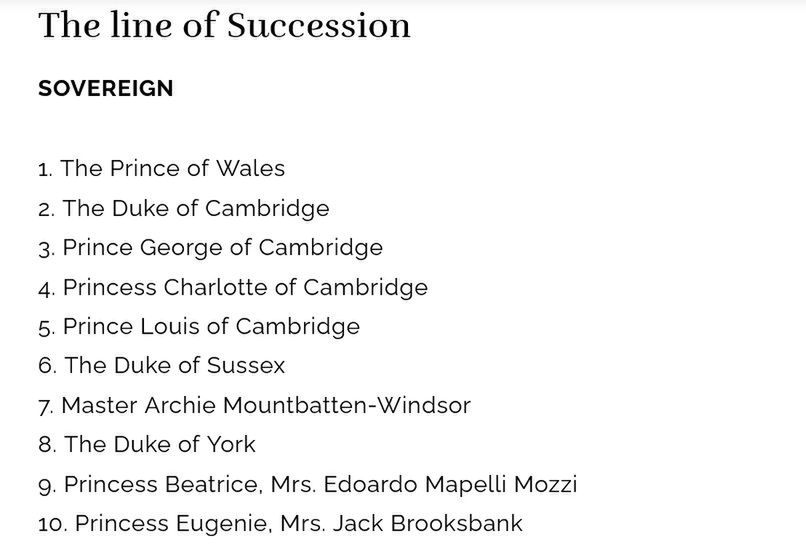Click the number 1 list marker
The height and width of the screenshot is (546, 806).
click(x=45, y=169)
